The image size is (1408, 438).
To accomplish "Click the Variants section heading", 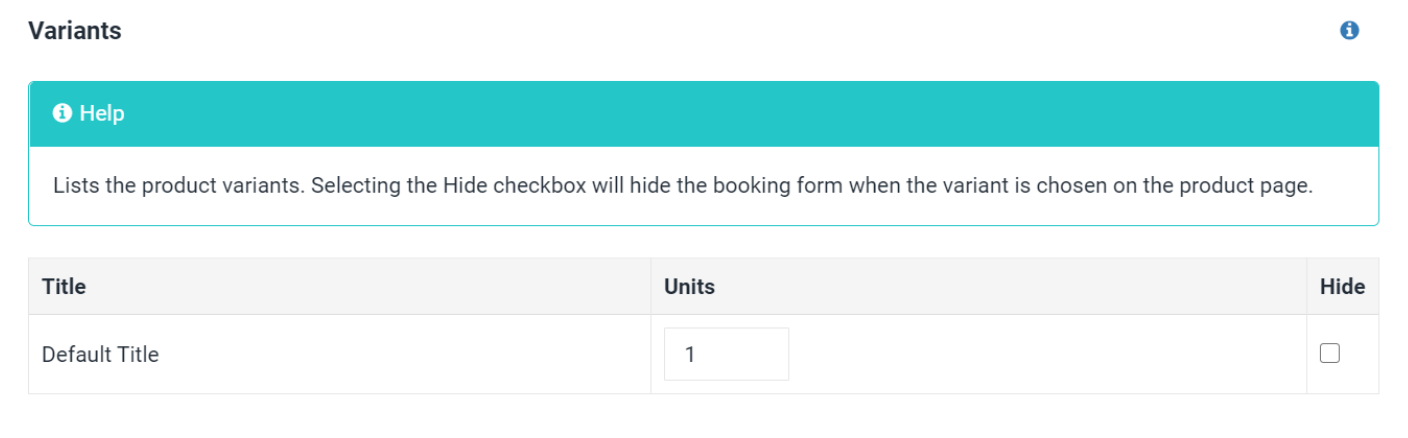I will [x=75, y=31].
